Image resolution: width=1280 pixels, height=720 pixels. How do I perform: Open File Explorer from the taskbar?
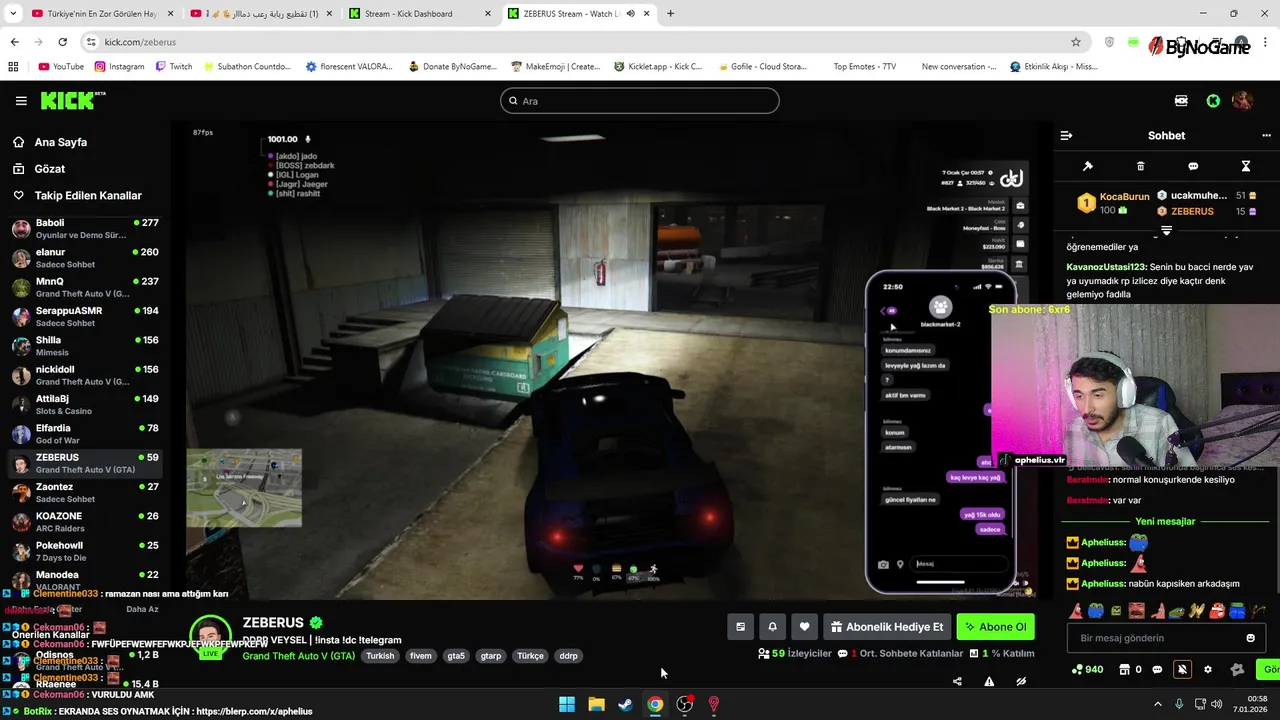coord(596,704)
